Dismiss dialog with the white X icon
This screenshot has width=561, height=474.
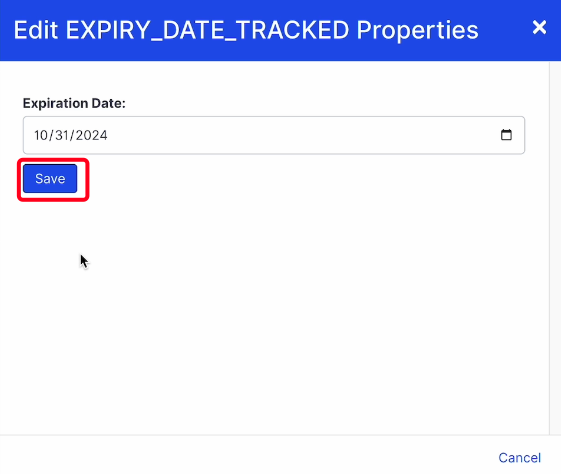[x=539, y=27]
